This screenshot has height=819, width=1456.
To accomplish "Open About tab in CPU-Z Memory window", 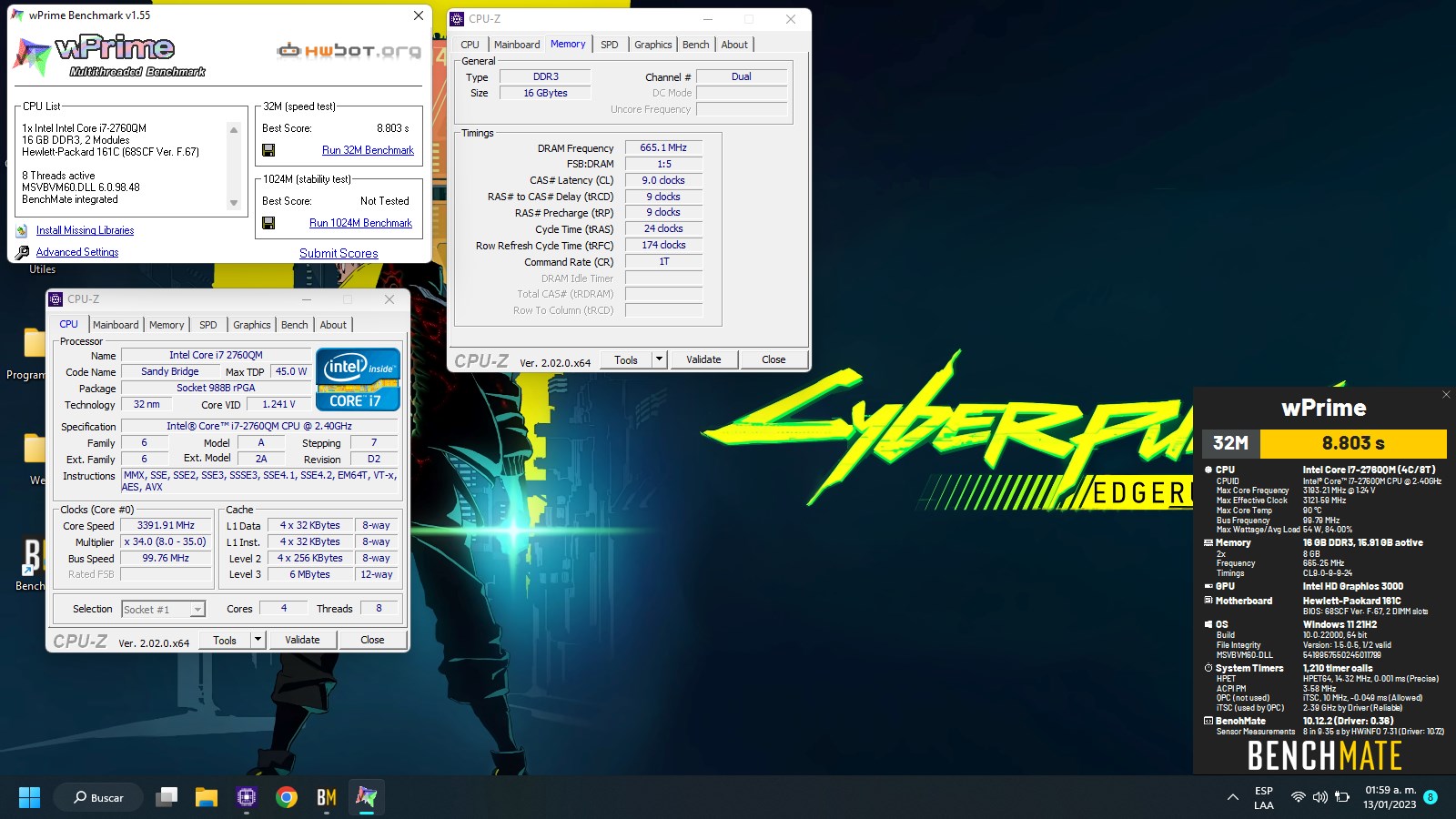I will 734,45.
